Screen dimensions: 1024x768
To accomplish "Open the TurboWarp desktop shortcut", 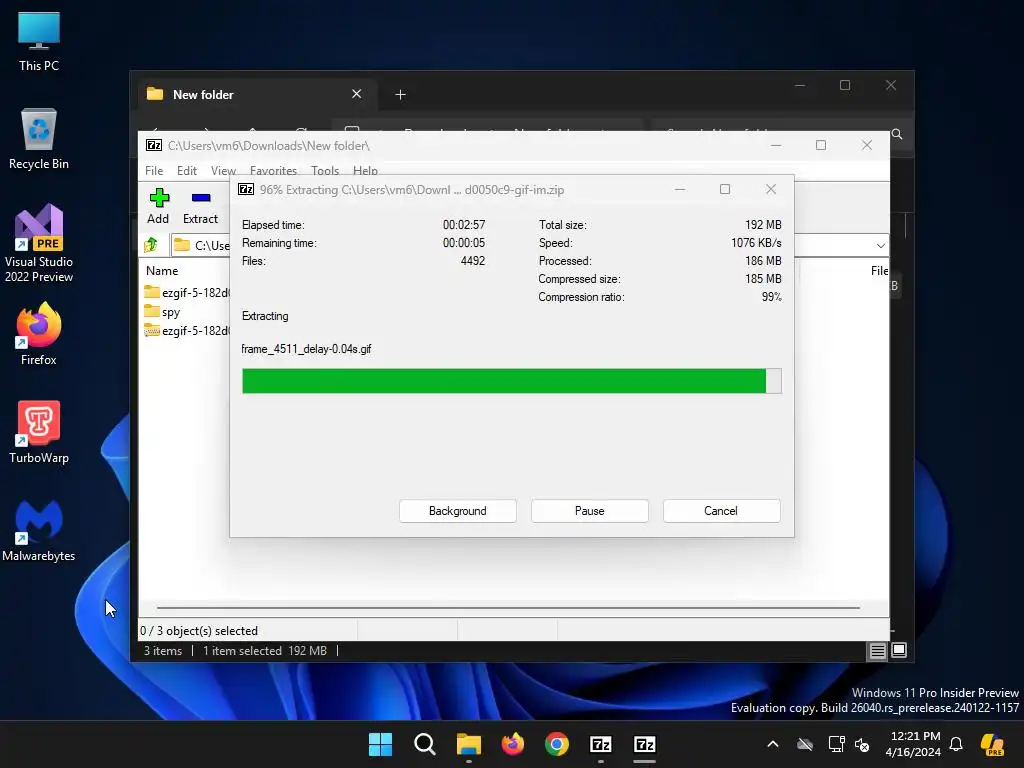I will point(39,432).
